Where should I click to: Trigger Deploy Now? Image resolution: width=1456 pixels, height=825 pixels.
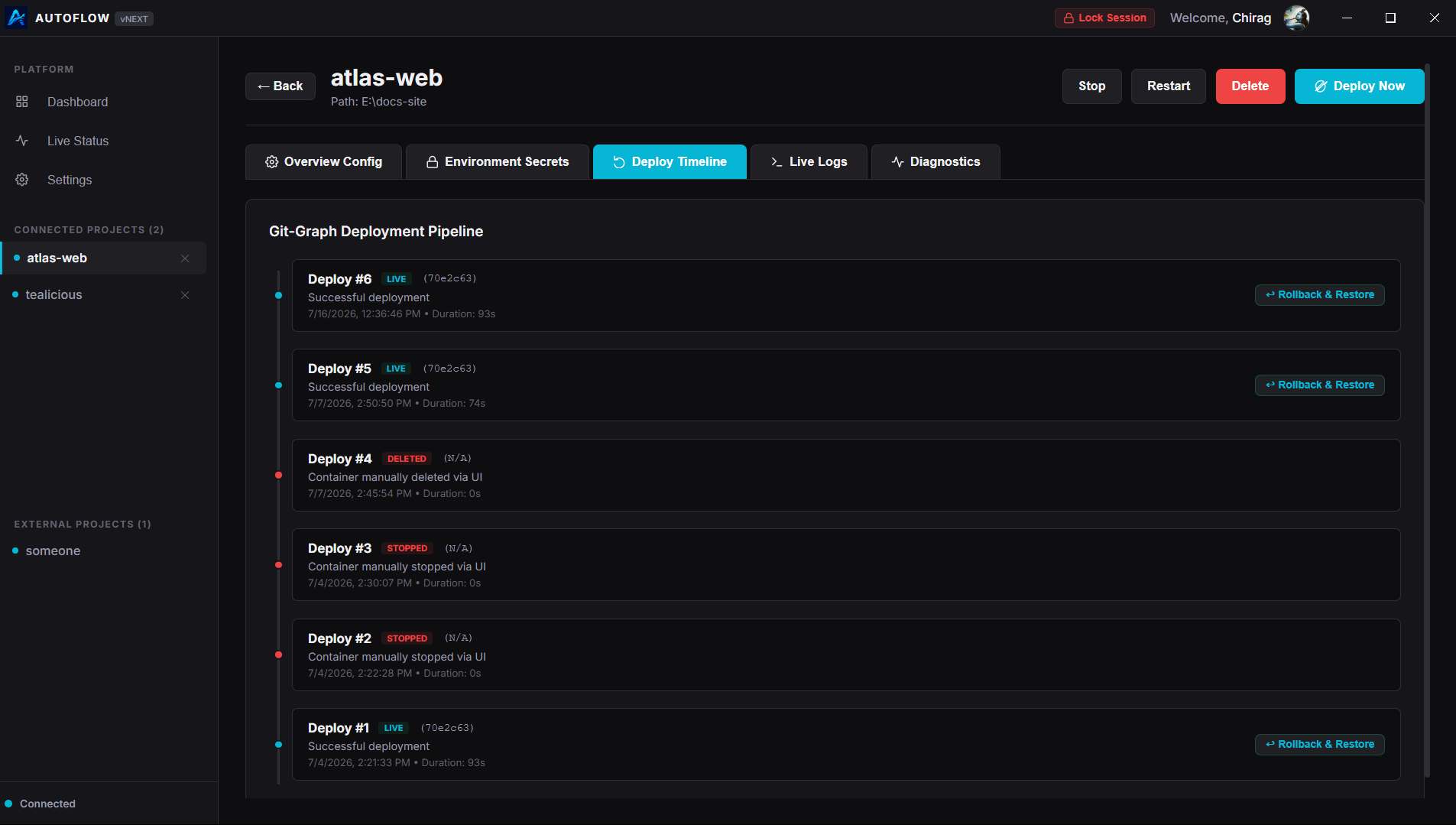tap(1359, 86)
